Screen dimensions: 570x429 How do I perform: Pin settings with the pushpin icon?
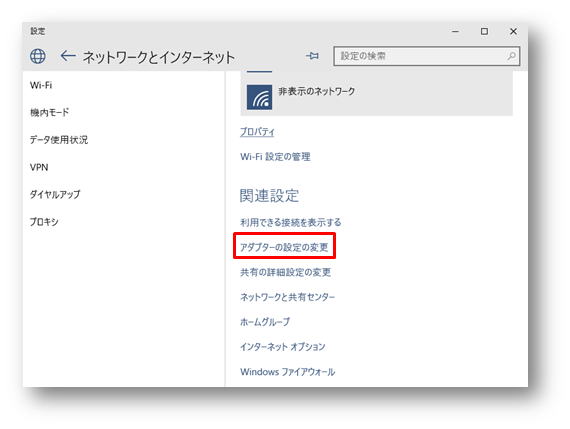coord(312,56)
